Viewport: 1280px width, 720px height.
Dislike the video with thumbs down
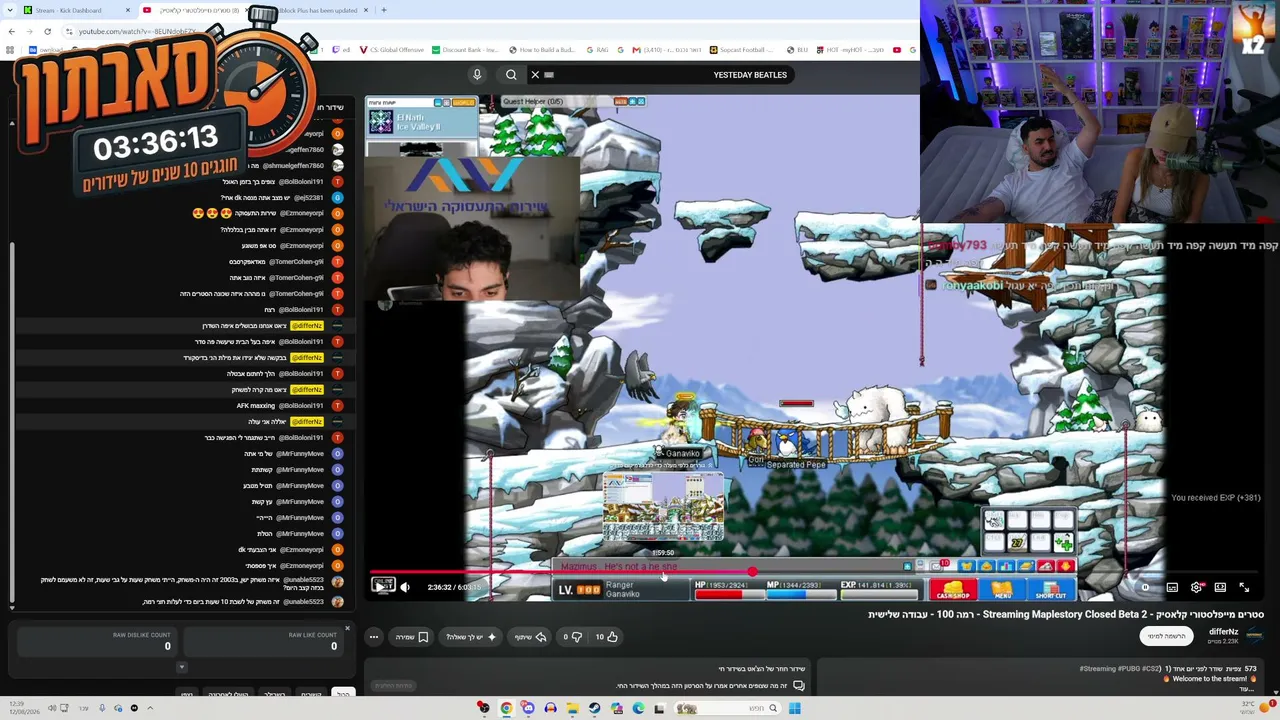pos(573,637)
